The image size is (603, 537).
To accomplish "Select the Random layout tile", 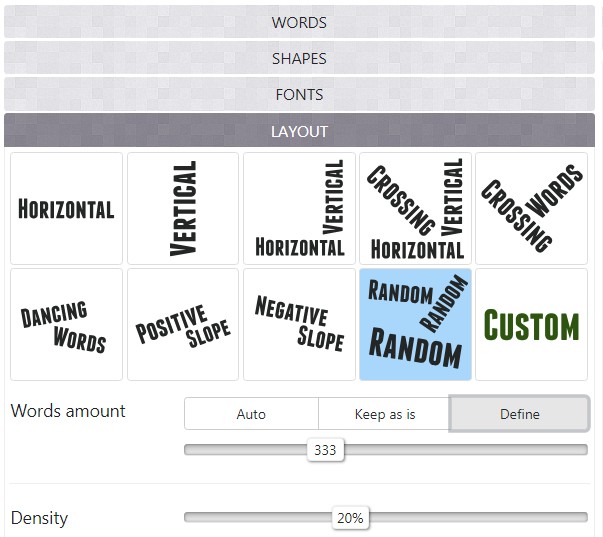I will (x=415, y=324).
